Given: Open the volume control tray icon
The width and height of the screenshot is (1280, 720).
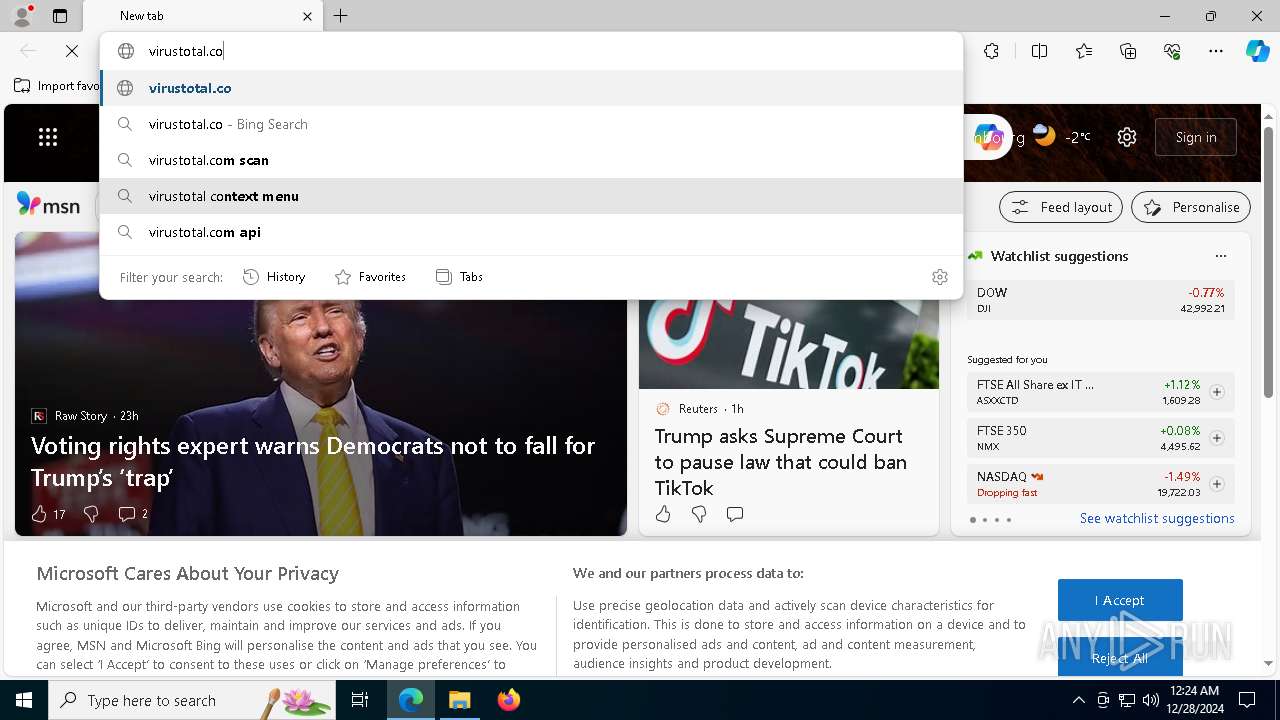Looking at the screenshot, I should pyautogui.click(x=1151, y=700).
